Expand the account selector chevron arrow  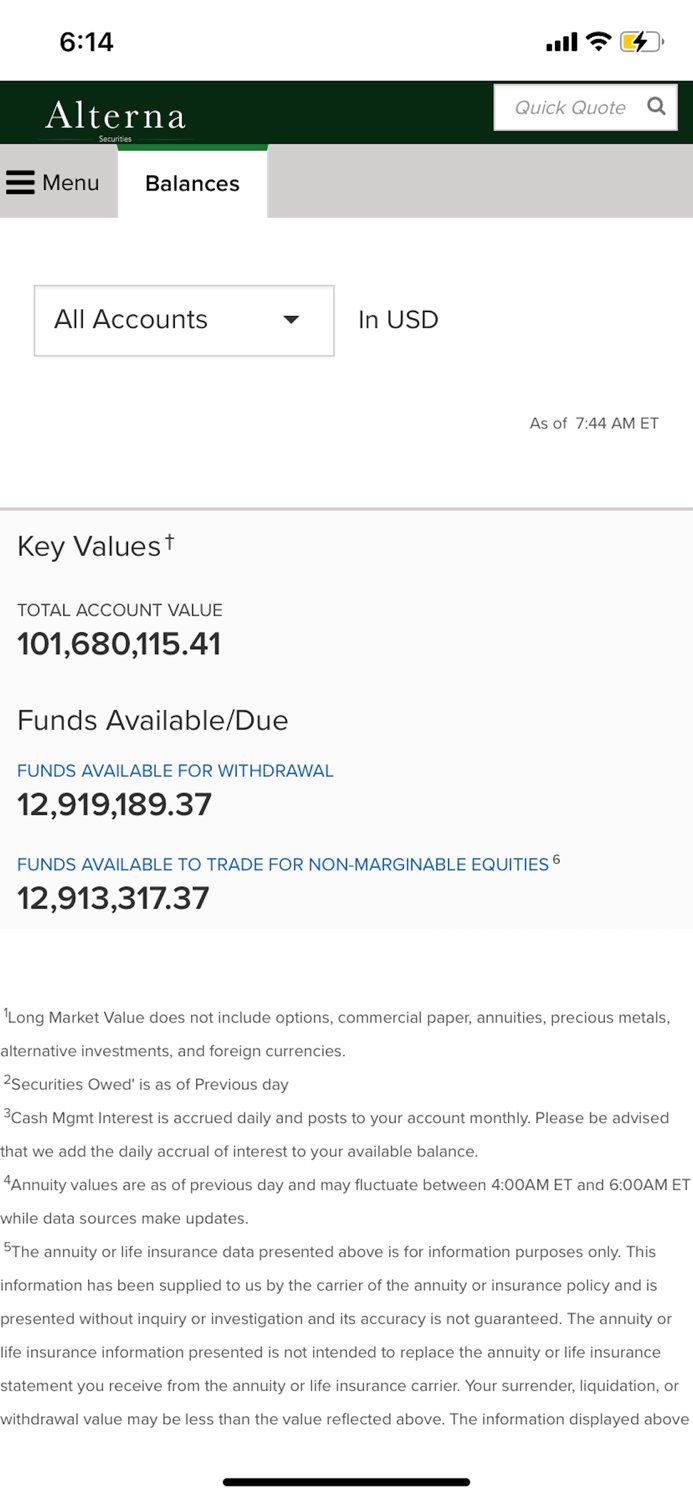[291, 320]
